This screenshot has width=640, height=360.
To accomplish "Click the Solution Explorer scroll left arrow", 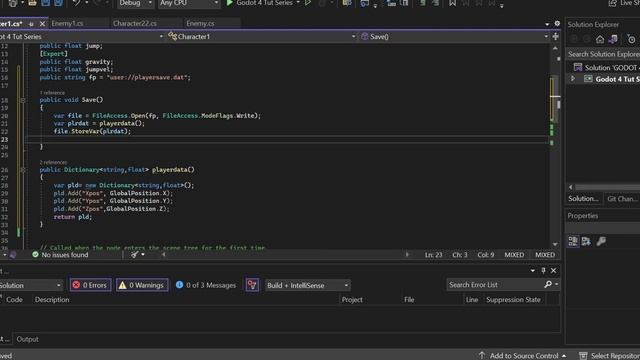I will click(x=571, y=187).
